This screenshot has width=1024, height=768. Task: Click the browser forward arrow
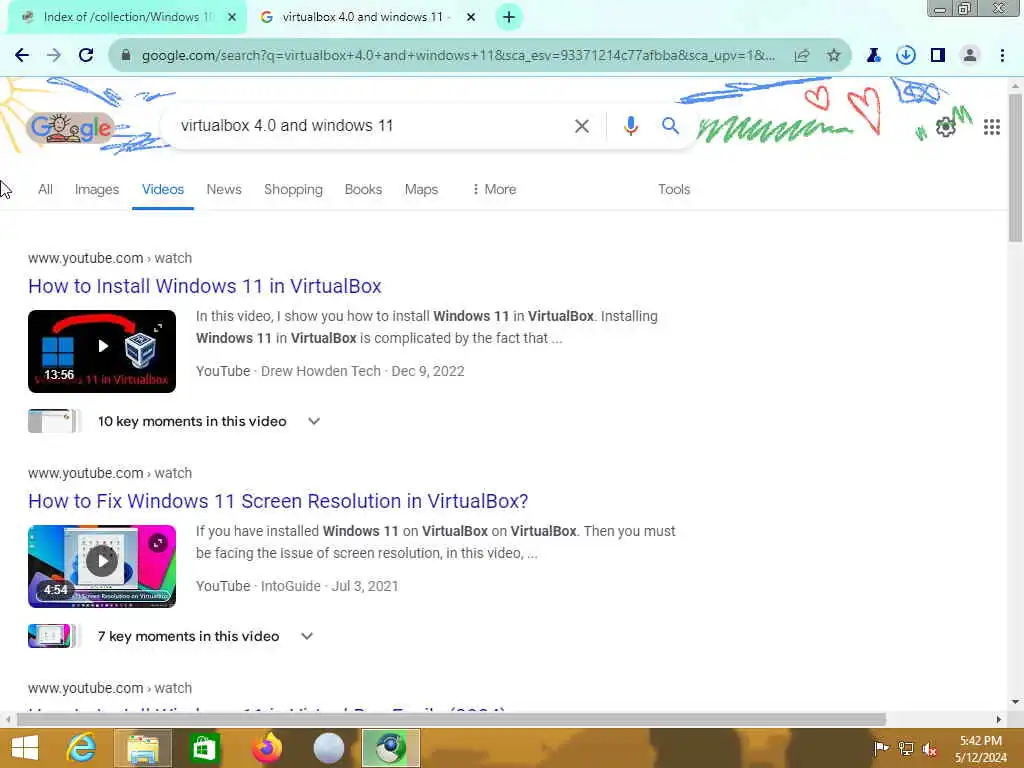point(54,56)
